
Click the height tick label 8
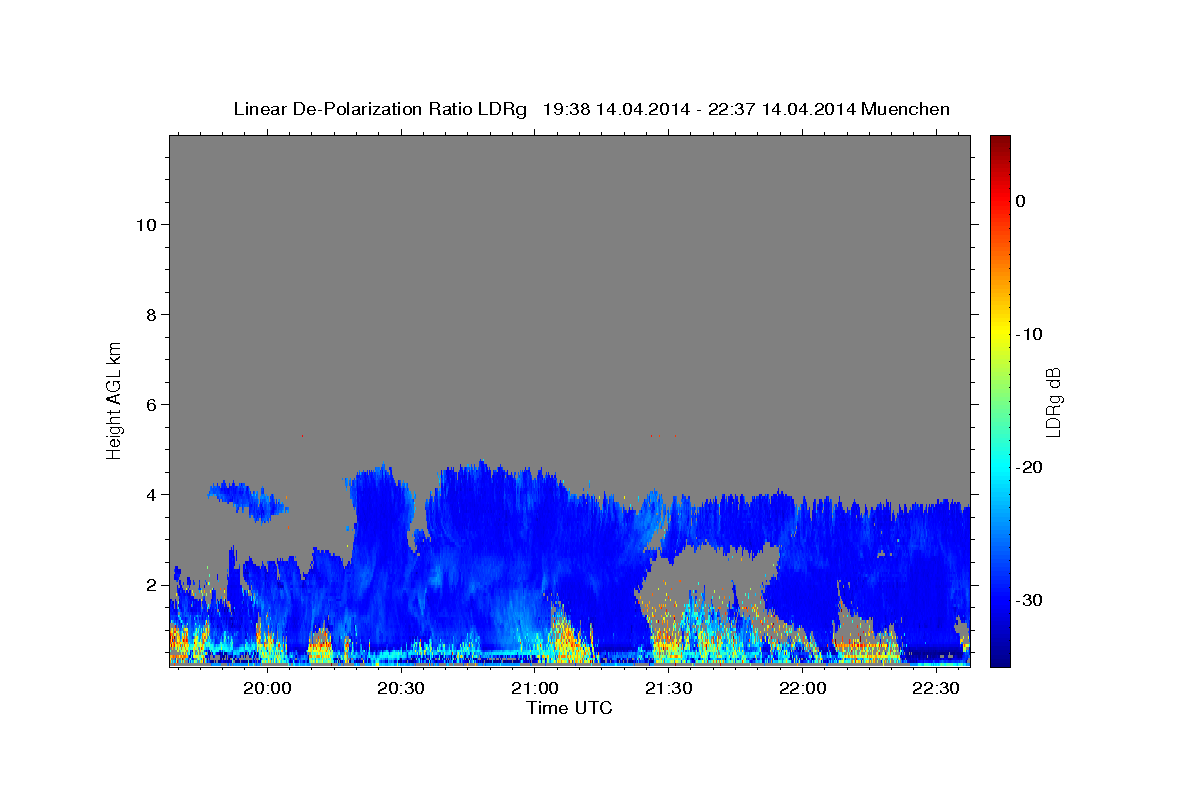click(x=152, y=314)
